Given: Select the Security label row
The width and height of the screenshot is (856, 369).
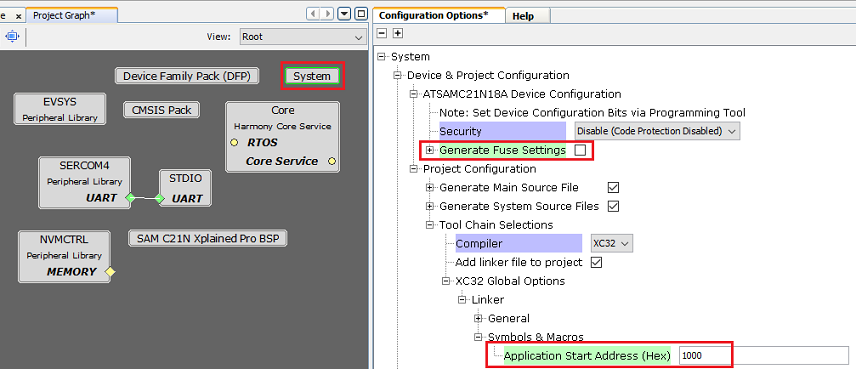Looking at the screenshot, I should pyautogui.click(x=502, y=132).
